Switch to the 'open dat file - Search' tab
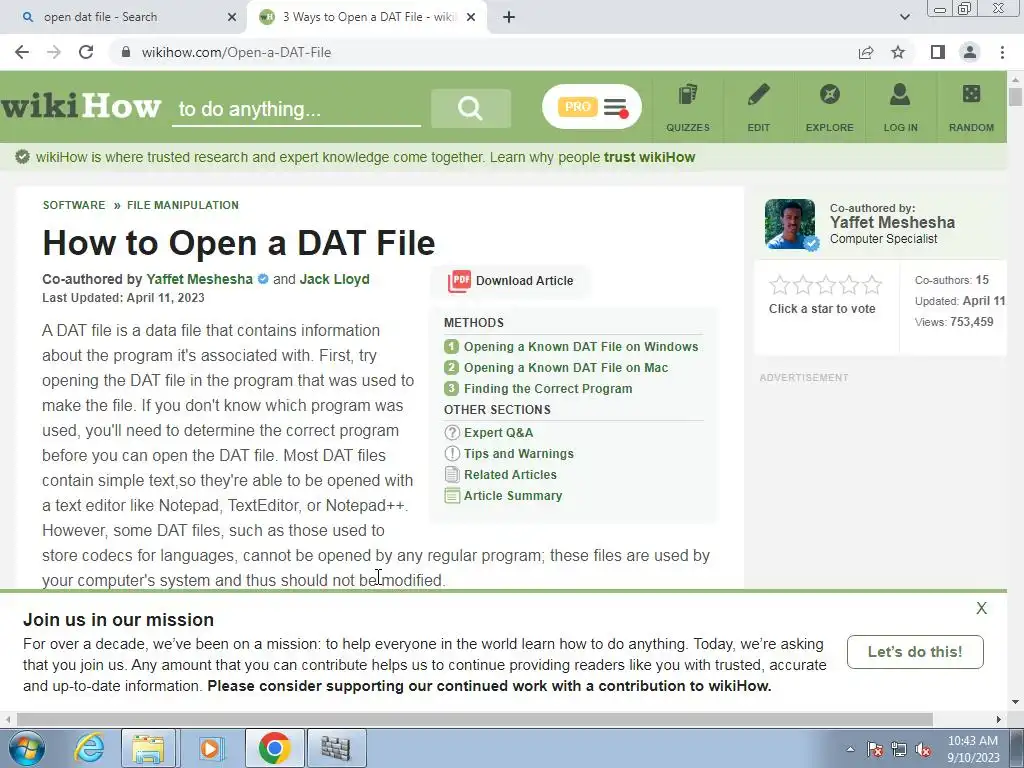The width and height of the screenshot is (1024, 768). point(123,17)
